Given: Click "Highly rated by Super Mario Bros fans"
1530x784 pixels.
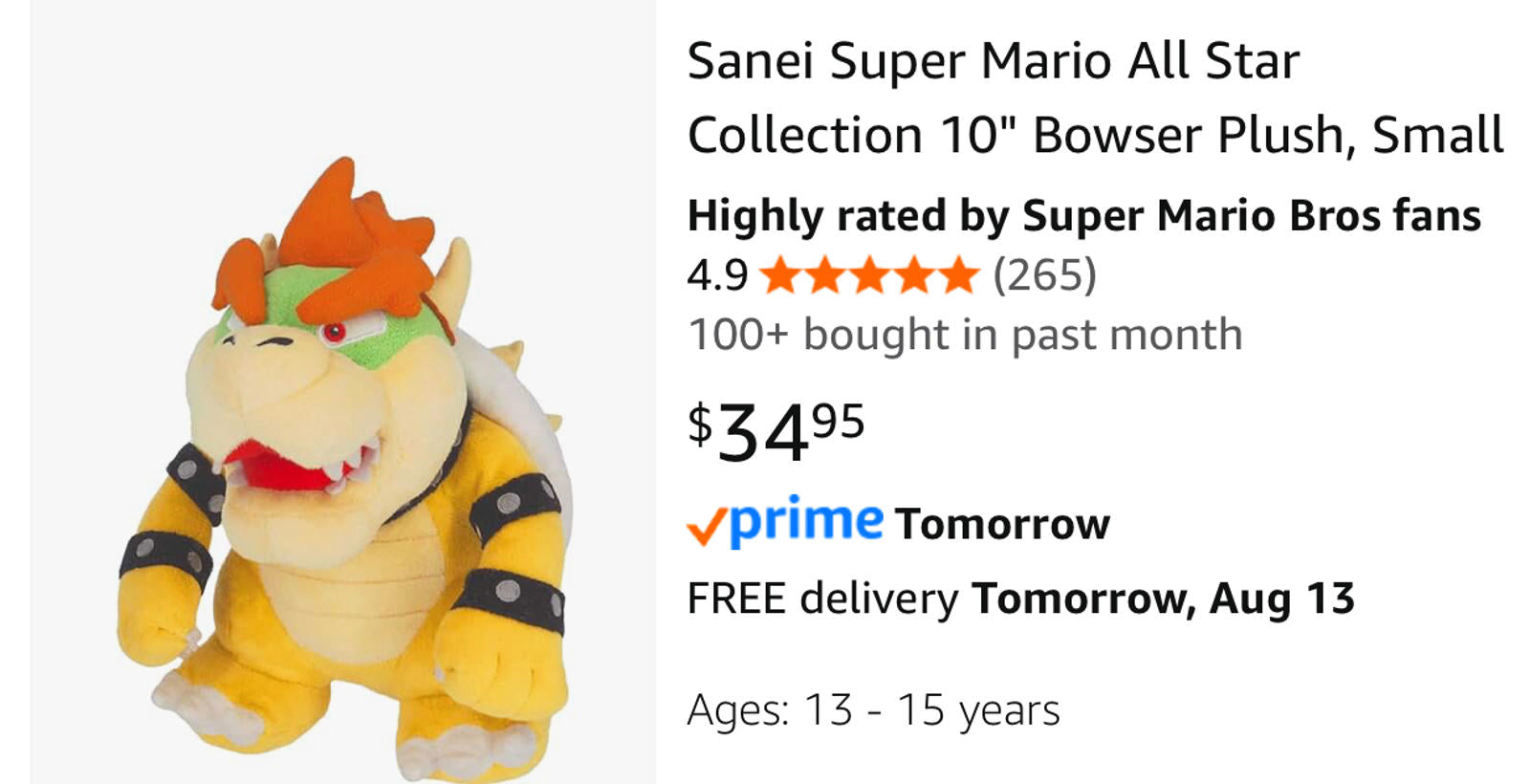Looking at the screenshot, I should click(1083, 215).
